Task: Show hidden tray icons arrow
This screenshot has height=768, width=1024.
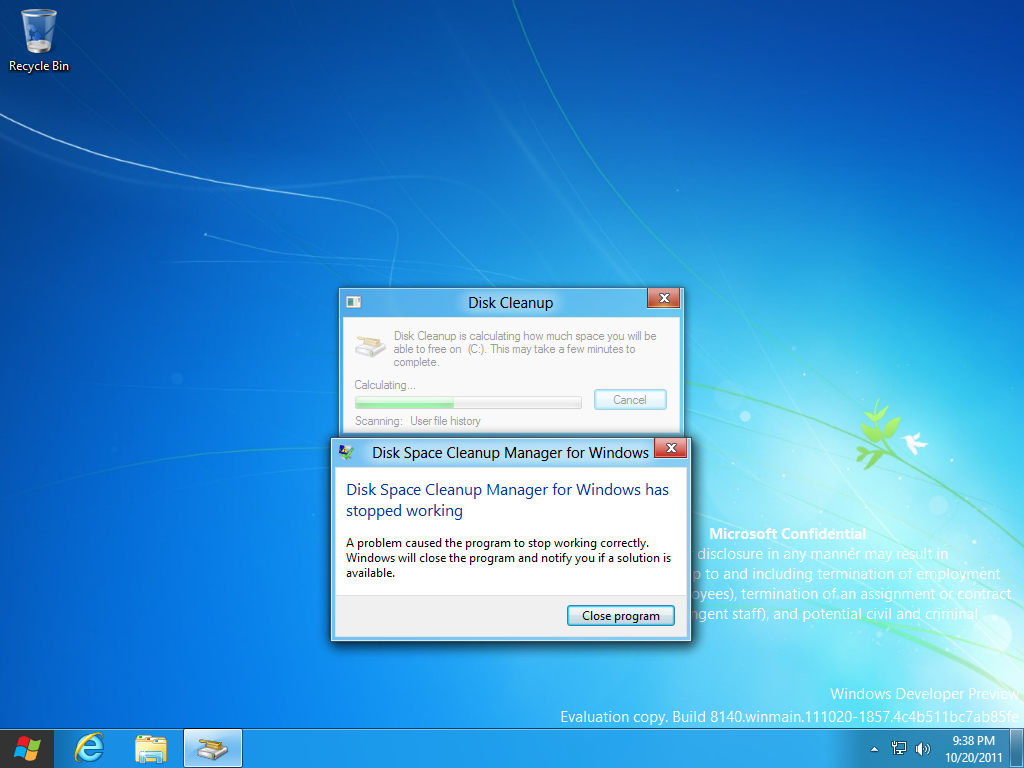Action: click(x=874, y=749)
